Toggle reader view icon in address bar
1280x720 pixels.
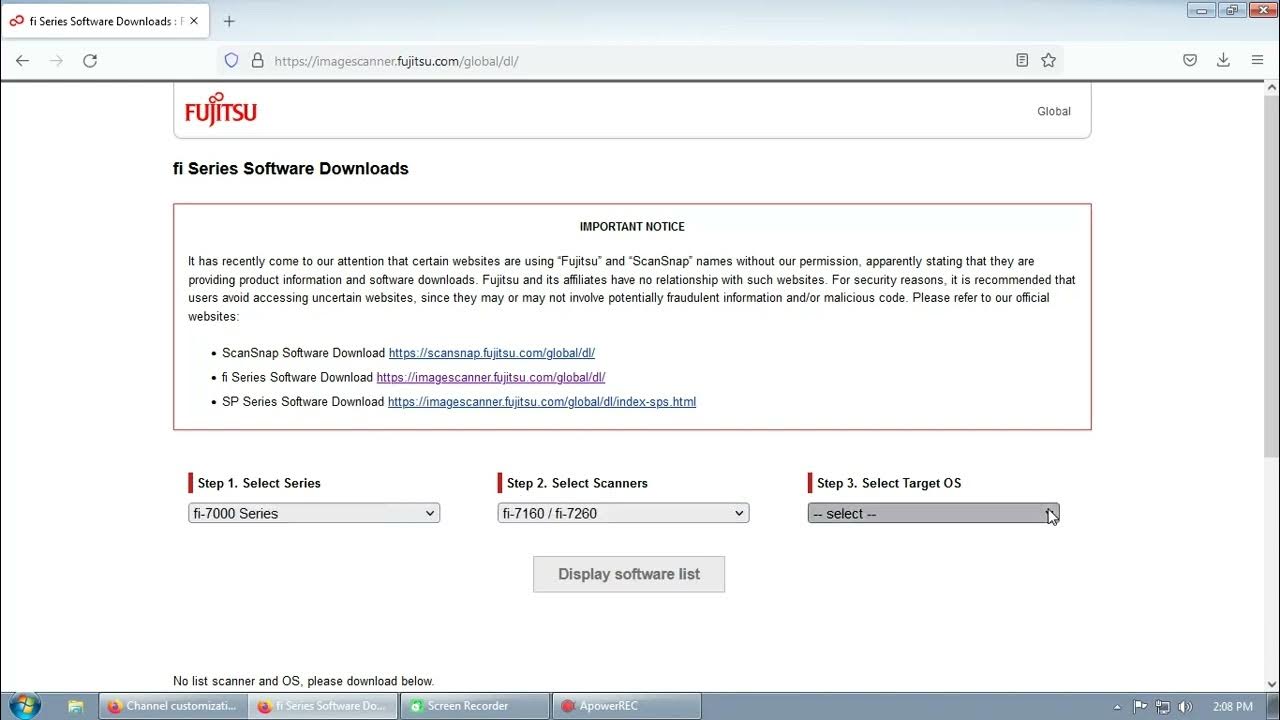click(x=1022, y=60)
